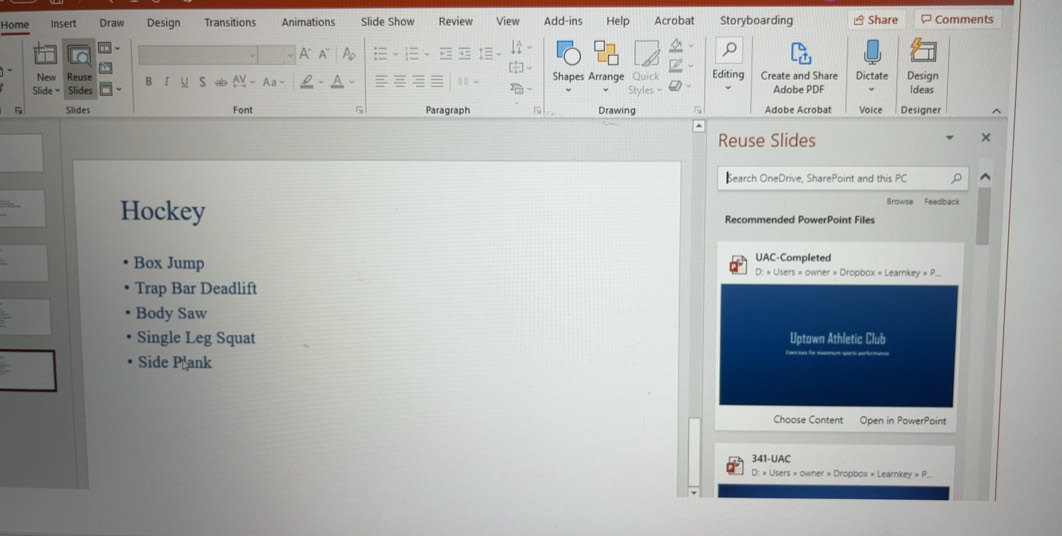Open Reuse Slides pane options arrow

[x=950, y=138]
